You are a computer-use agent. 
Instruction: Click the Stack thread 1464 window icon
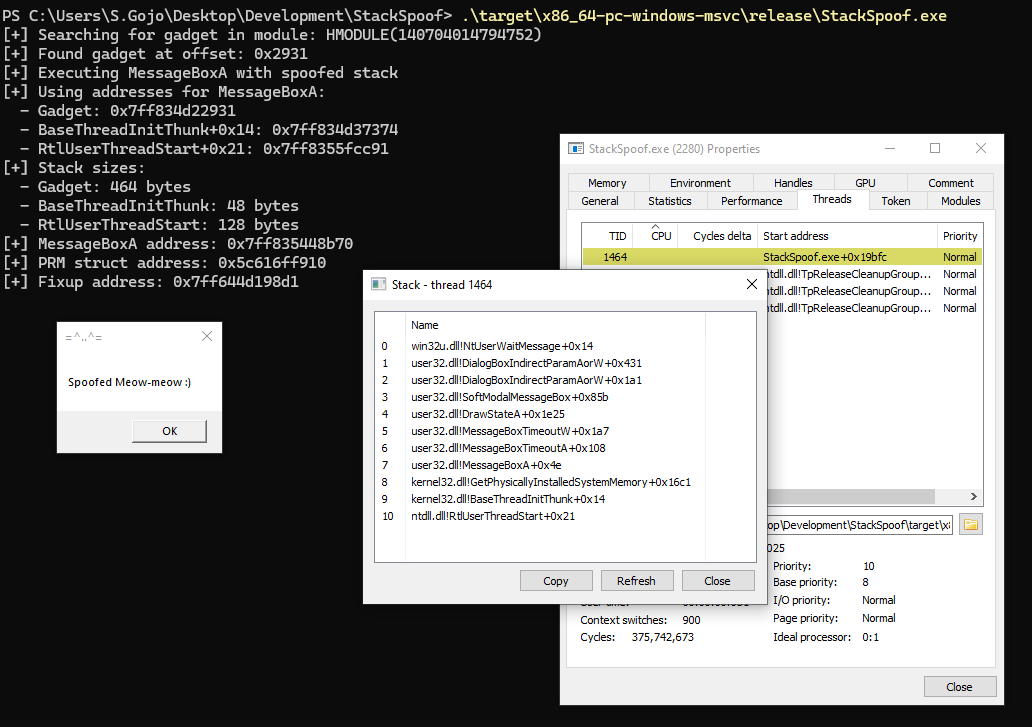click(378, 284)
